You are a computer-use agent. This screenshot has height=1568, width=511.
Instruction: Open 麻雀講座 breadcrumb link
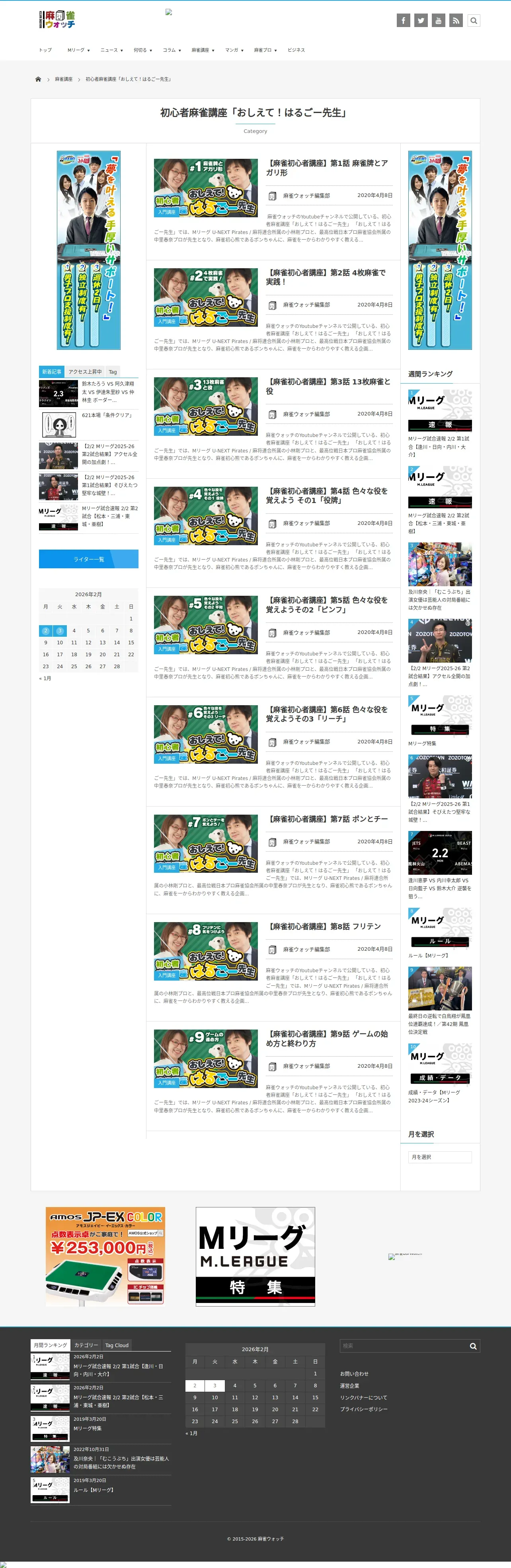[x=63, y=79]
